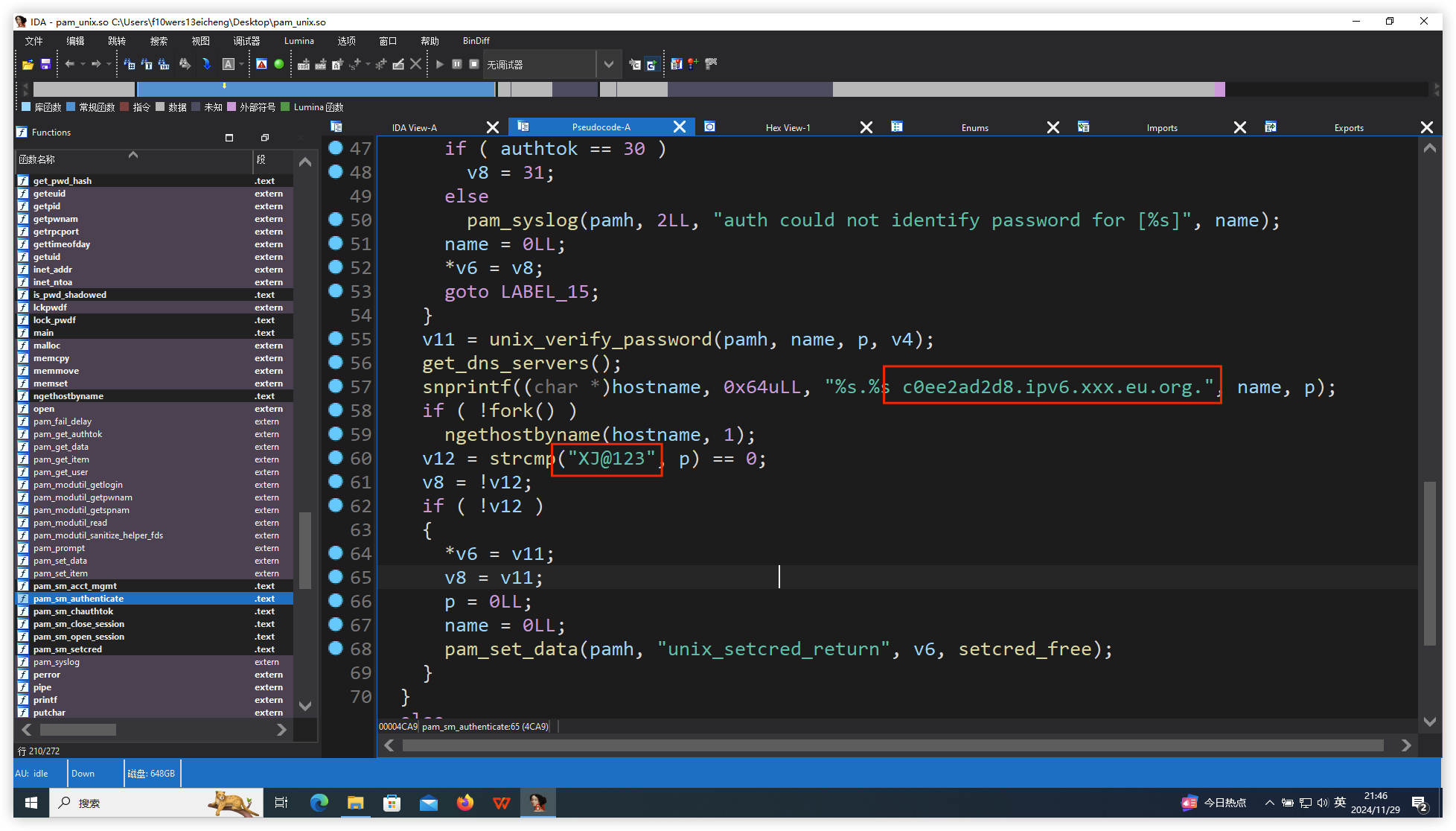1456x831 pixels.
Task: Click the Open file toolbar icon
Action: pos(28,65)
